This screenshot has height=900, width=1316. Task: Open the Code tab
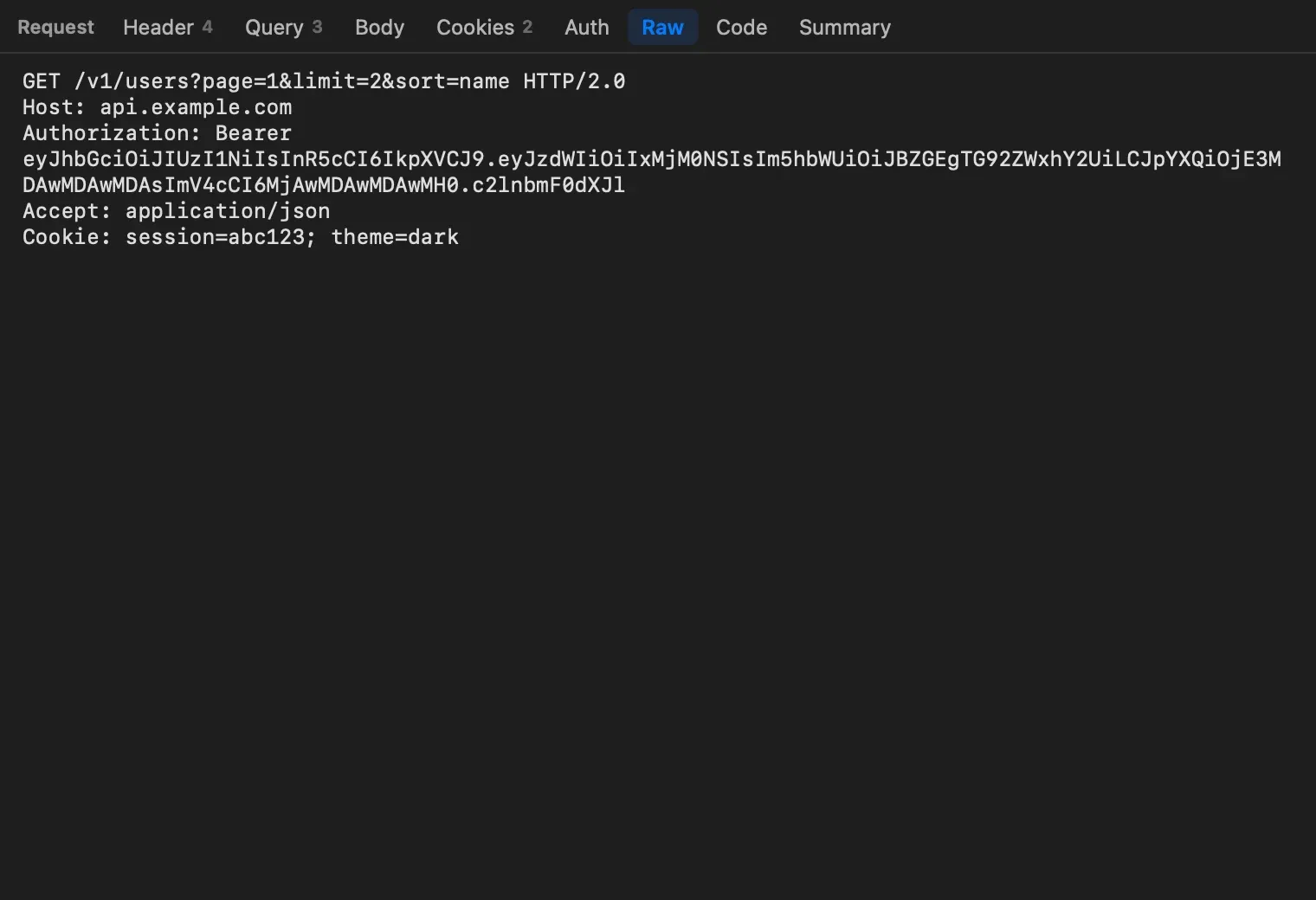click(x=741, y=28)
